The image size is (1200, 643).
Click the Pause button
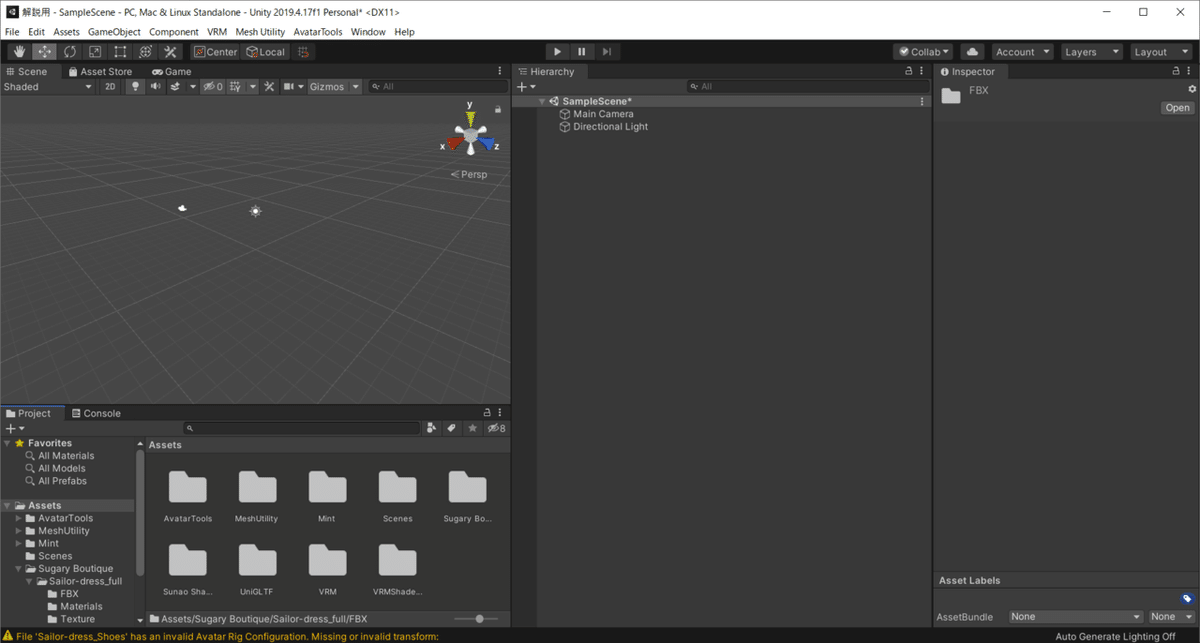[x=582, y=52]
